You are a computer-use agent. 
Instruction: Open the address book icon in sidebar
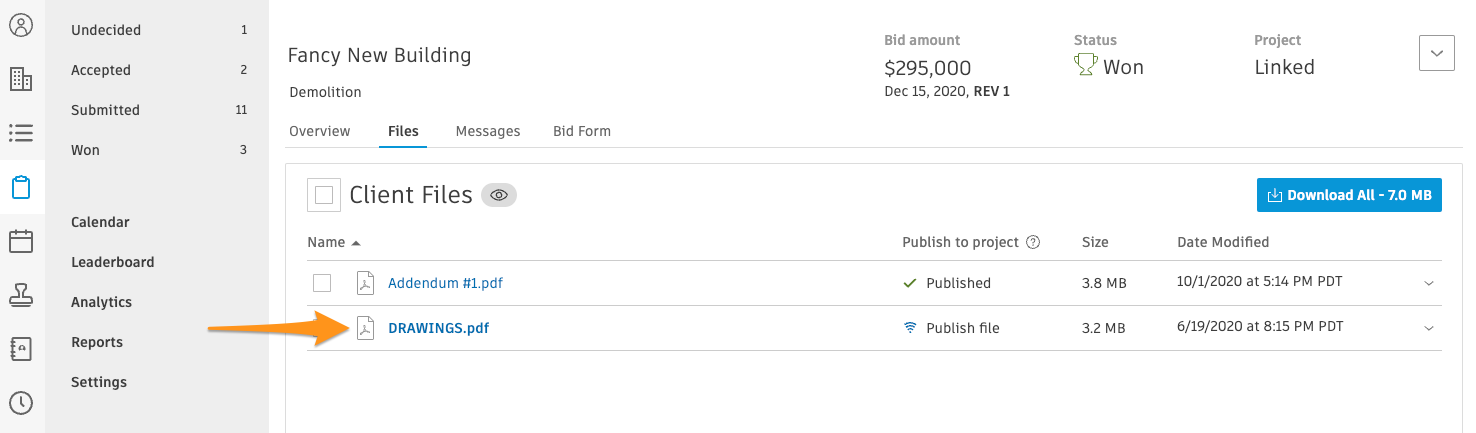(21, 349)
